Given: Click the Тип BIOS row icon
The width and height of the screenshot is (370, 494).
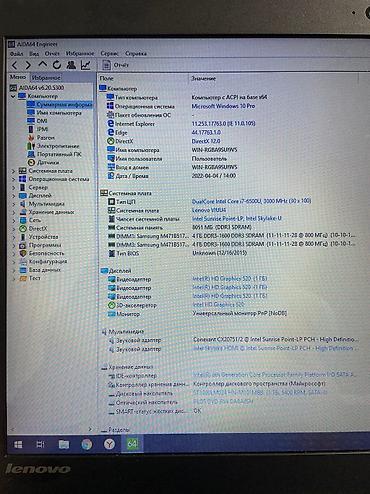Looking at the screenshot, I should coord(112,253).
